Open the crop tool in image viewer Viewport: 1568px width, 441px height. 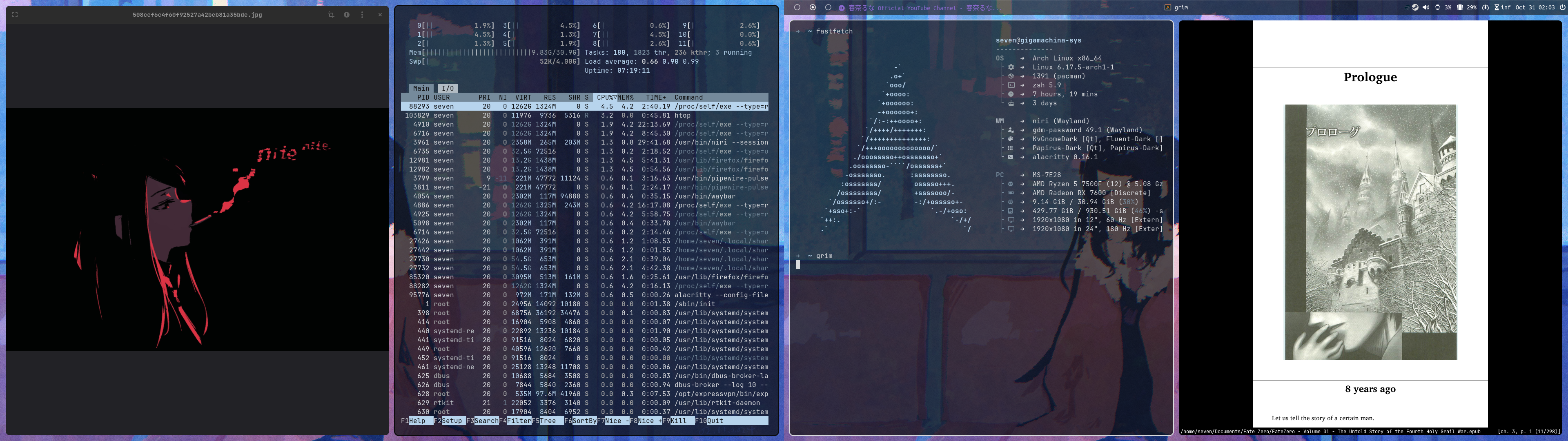(x=331, y=15)
